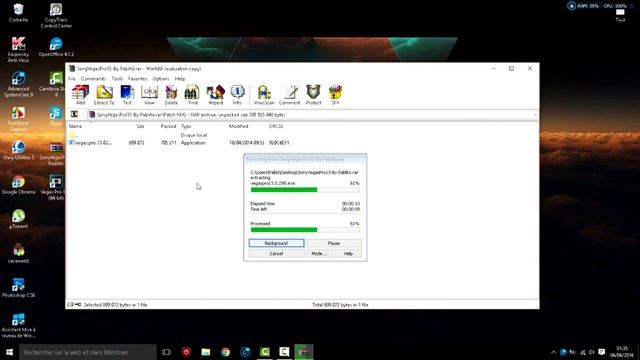Open the Find binoculars tool
The height and width of the screenshot is (360, 640).
pyautogui.click(x=193, y=95)
